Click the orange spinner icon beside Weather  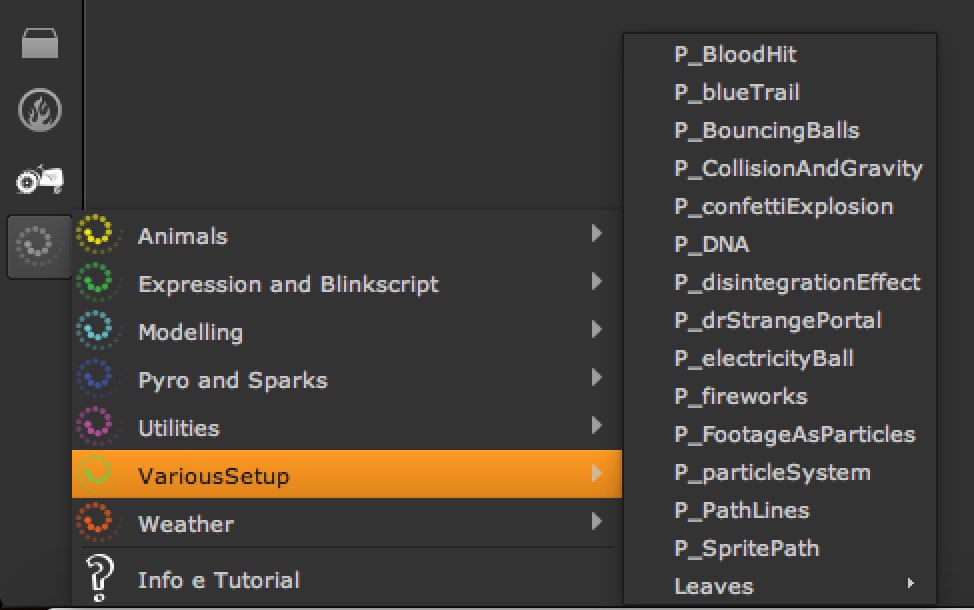click(99, 523)
